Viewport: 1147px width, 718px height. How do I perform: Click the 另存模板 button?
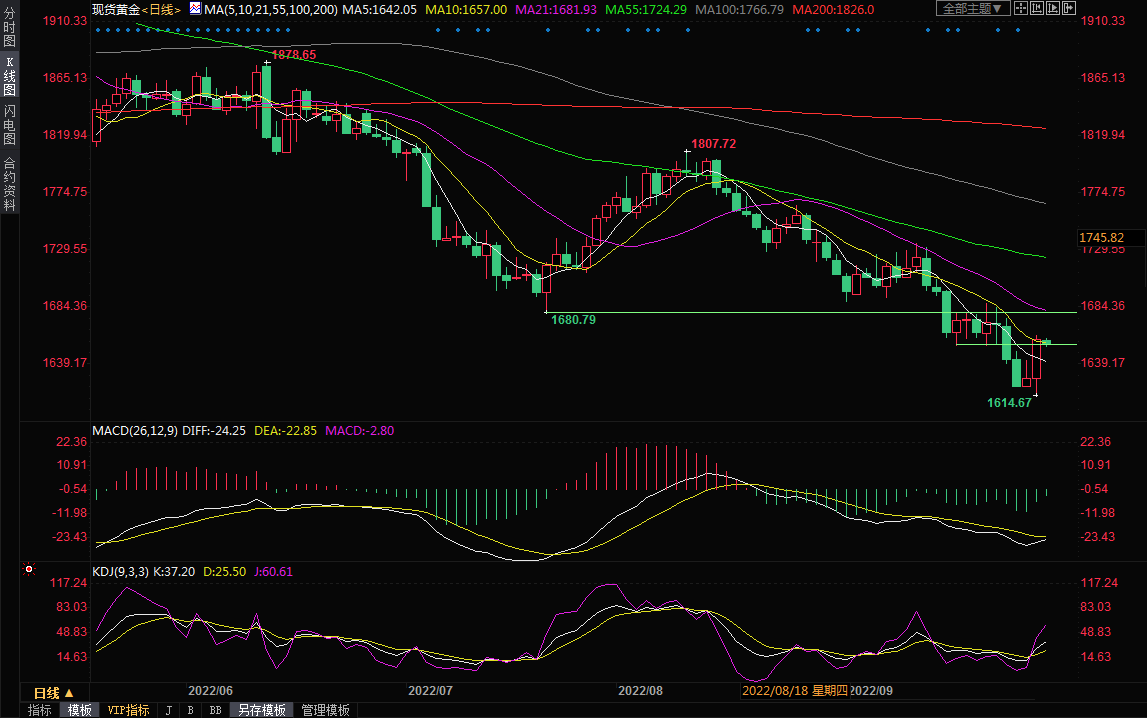click(262, 710)
